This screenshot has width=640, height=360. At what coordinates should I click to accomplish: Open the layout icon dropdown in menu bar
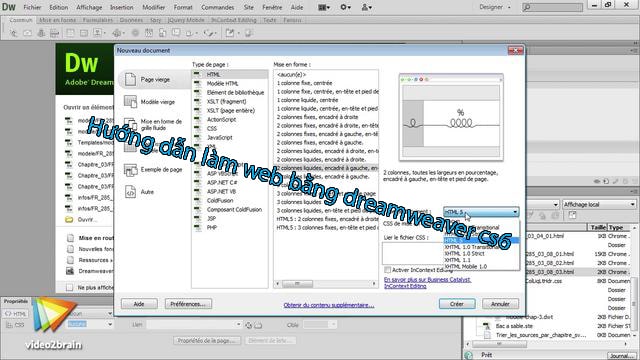pos(324,7)
